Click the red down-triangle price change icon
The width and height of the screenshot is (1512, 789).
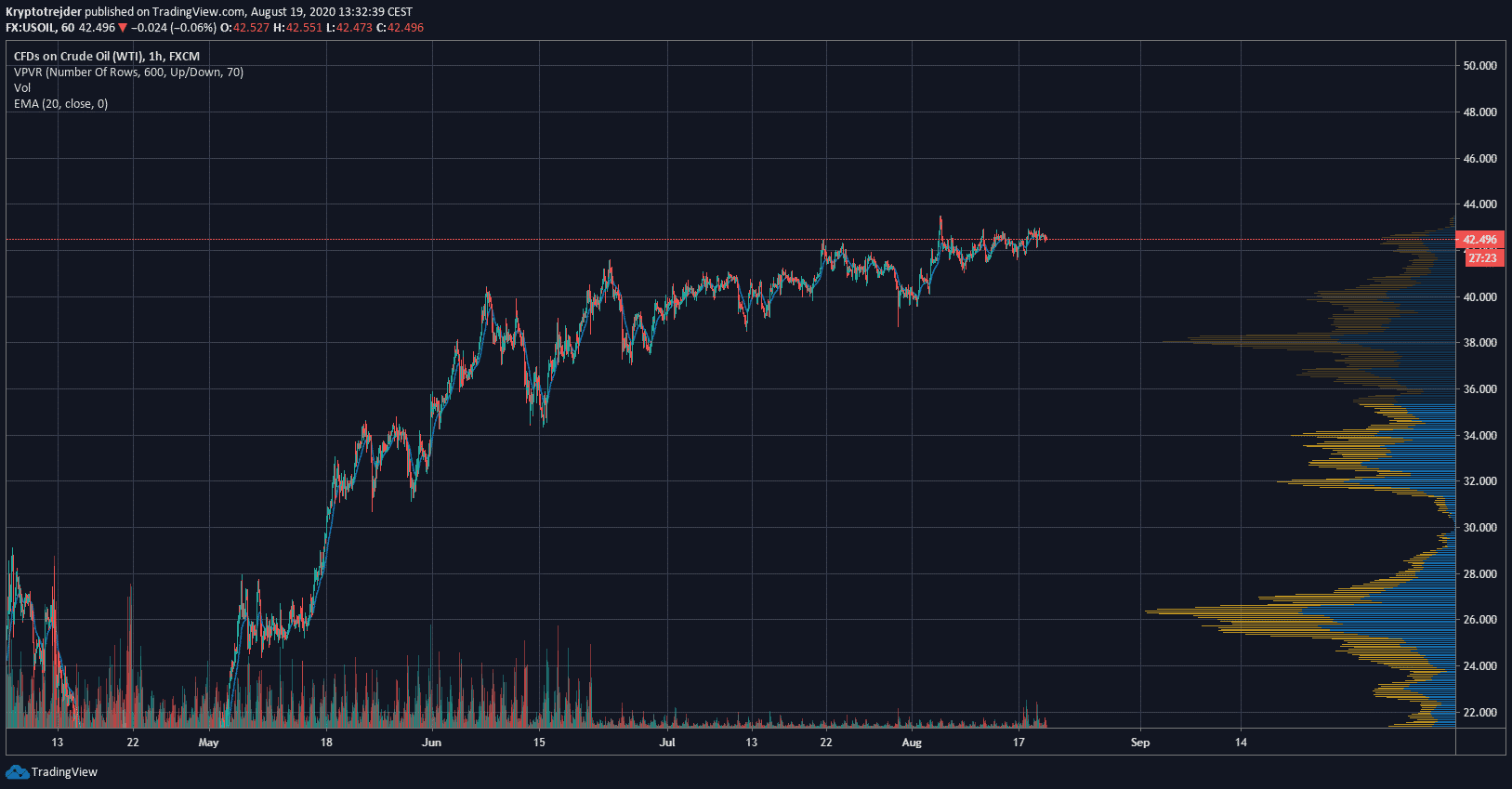pyautogui.click(x=123, y=28)
